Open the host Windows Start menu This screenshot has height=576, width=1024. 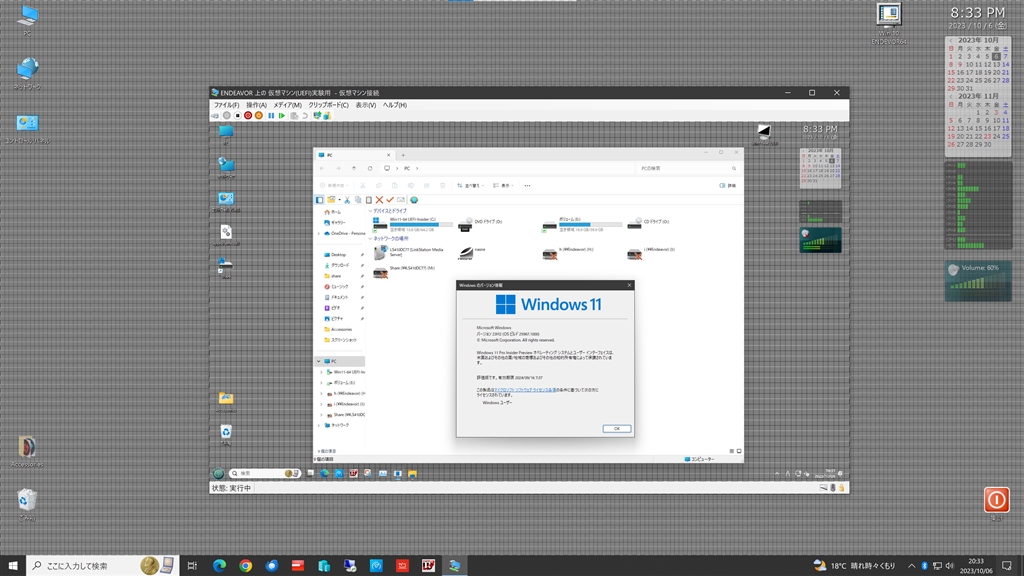pyautogui.click(x=12, y=566)
